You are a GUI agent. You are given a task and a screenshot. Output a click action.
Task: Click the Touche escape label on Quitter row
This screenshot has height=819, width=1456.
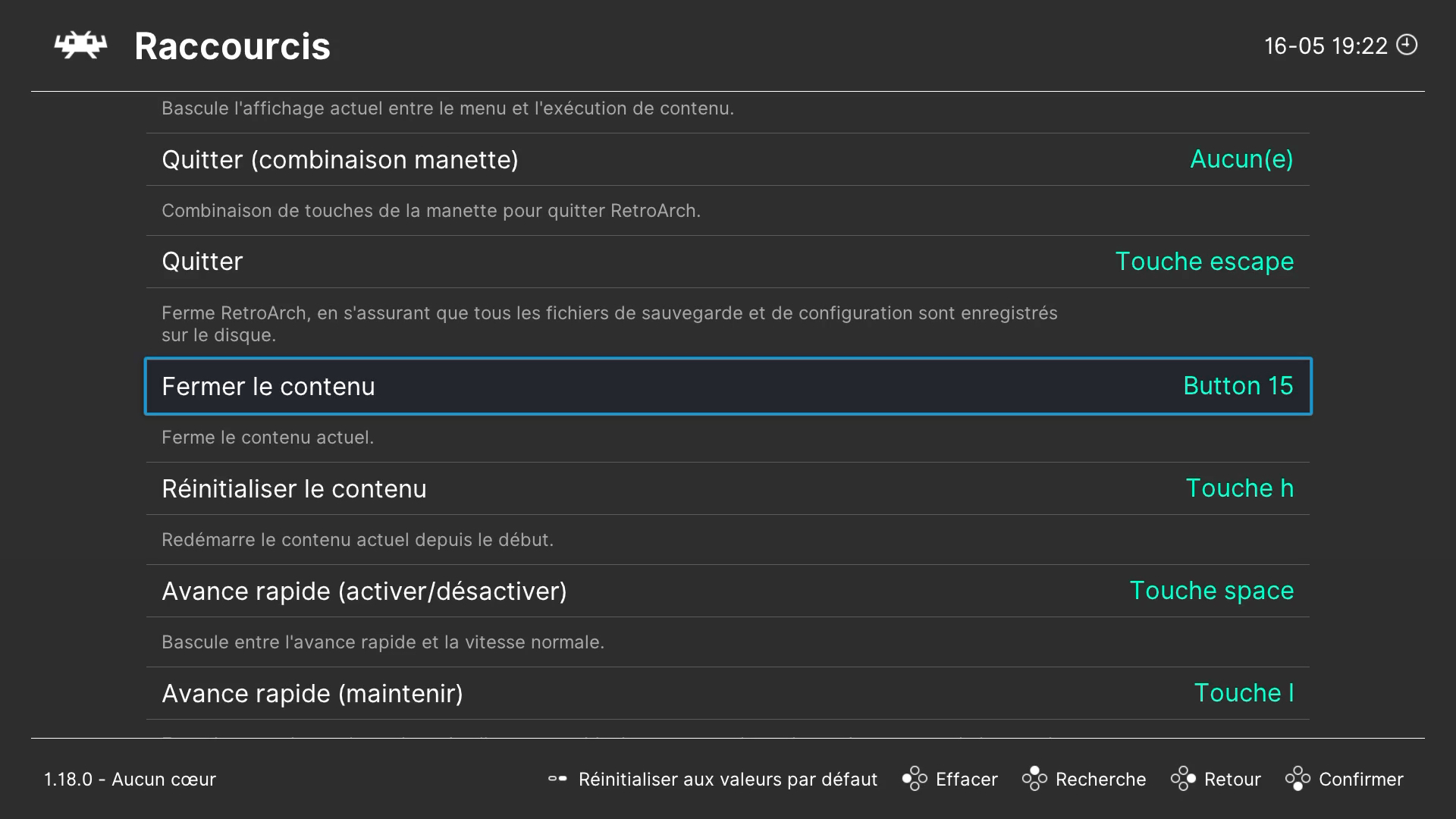[1205, 262]
